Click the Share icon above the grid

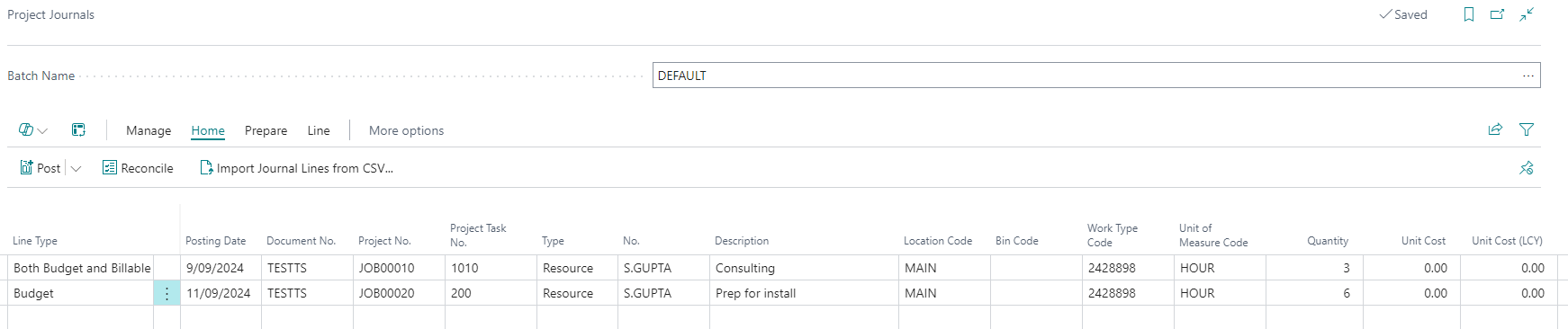click(1495, 129)
